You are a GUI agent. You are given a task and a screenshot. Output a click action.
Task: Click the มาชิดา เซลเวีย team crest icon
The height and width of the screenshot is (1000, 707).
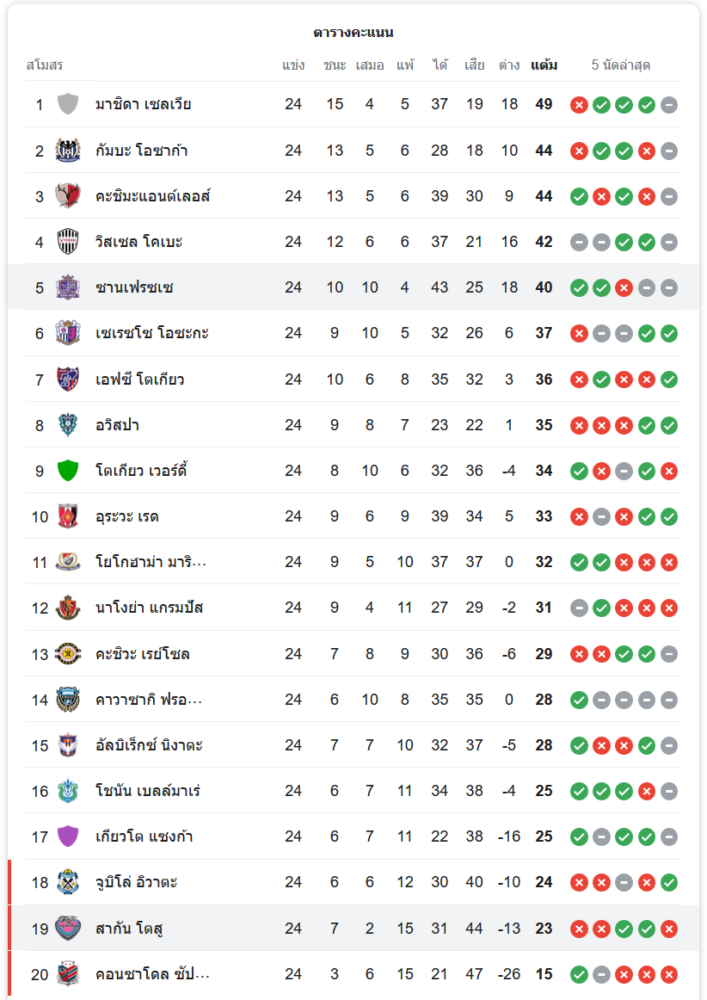(68, 104)
